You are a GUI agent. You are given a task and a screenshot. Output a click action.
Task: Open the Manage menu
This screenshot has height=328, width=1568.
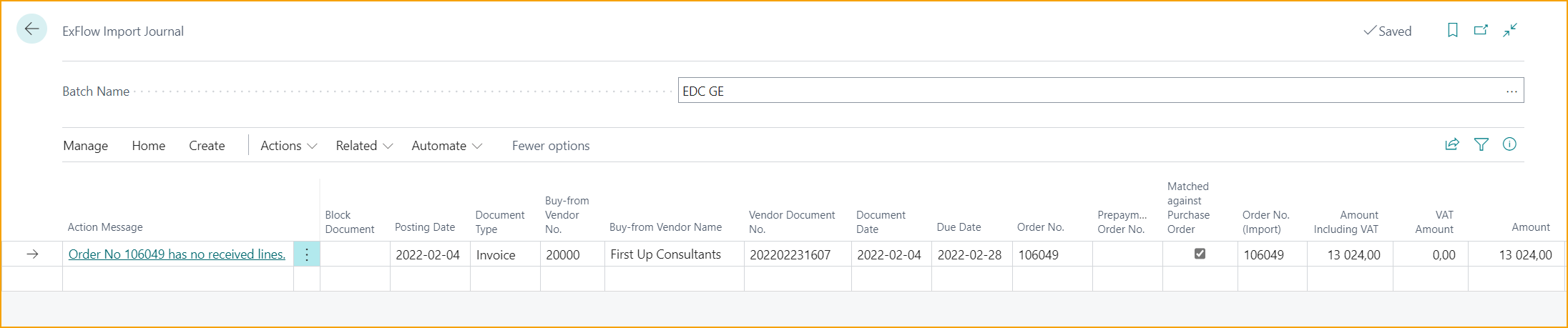(86, 146)
